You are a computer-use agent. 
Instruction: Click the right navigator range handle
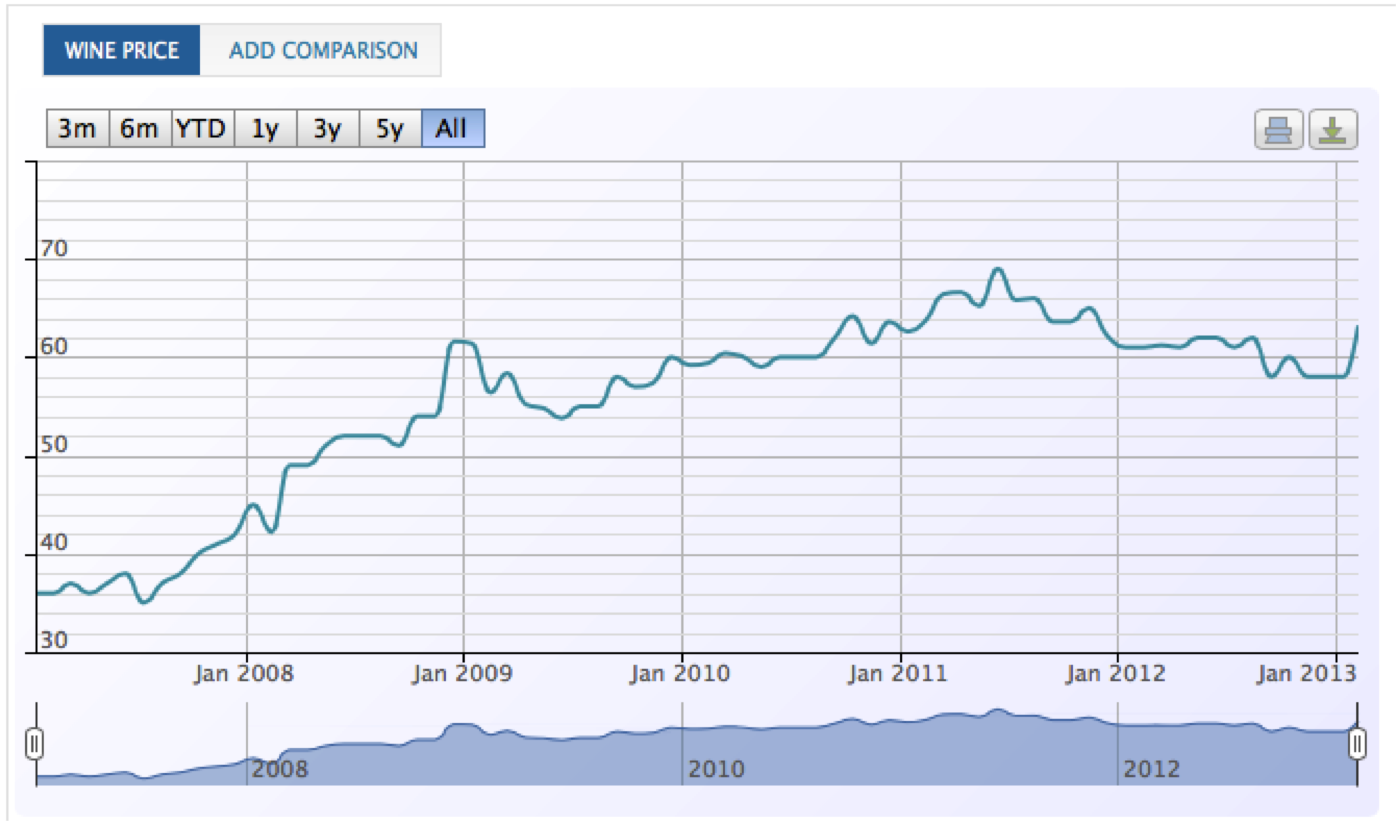1357,743
